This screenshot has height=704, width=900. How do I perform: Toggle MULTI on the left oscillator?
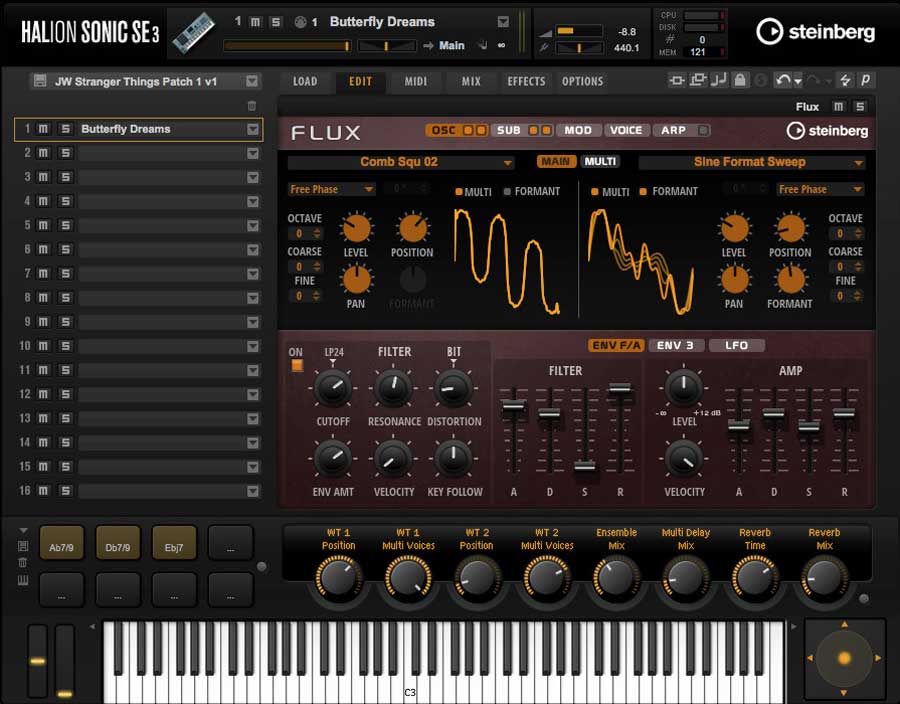point(459,192)
